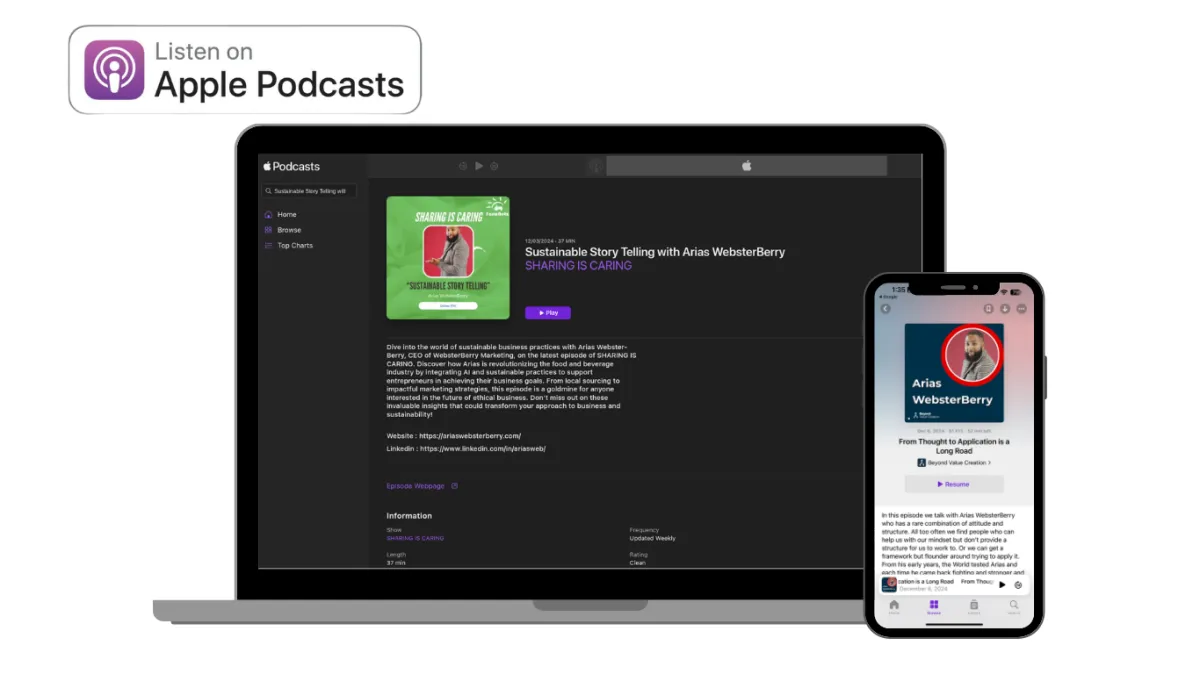Click the Information section heading
This screenshot has width=1200, height=674.
point(410,516)
